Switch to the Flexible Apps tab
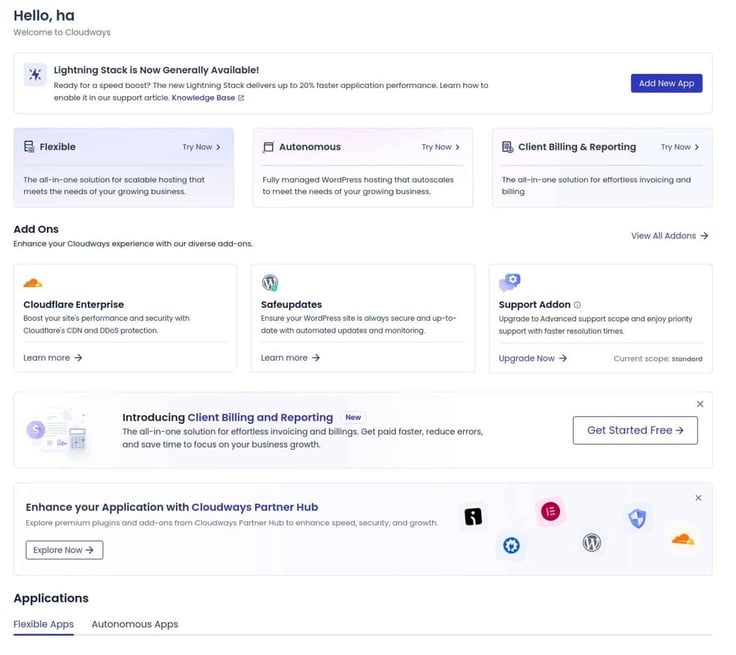 (x=44, y=624)
